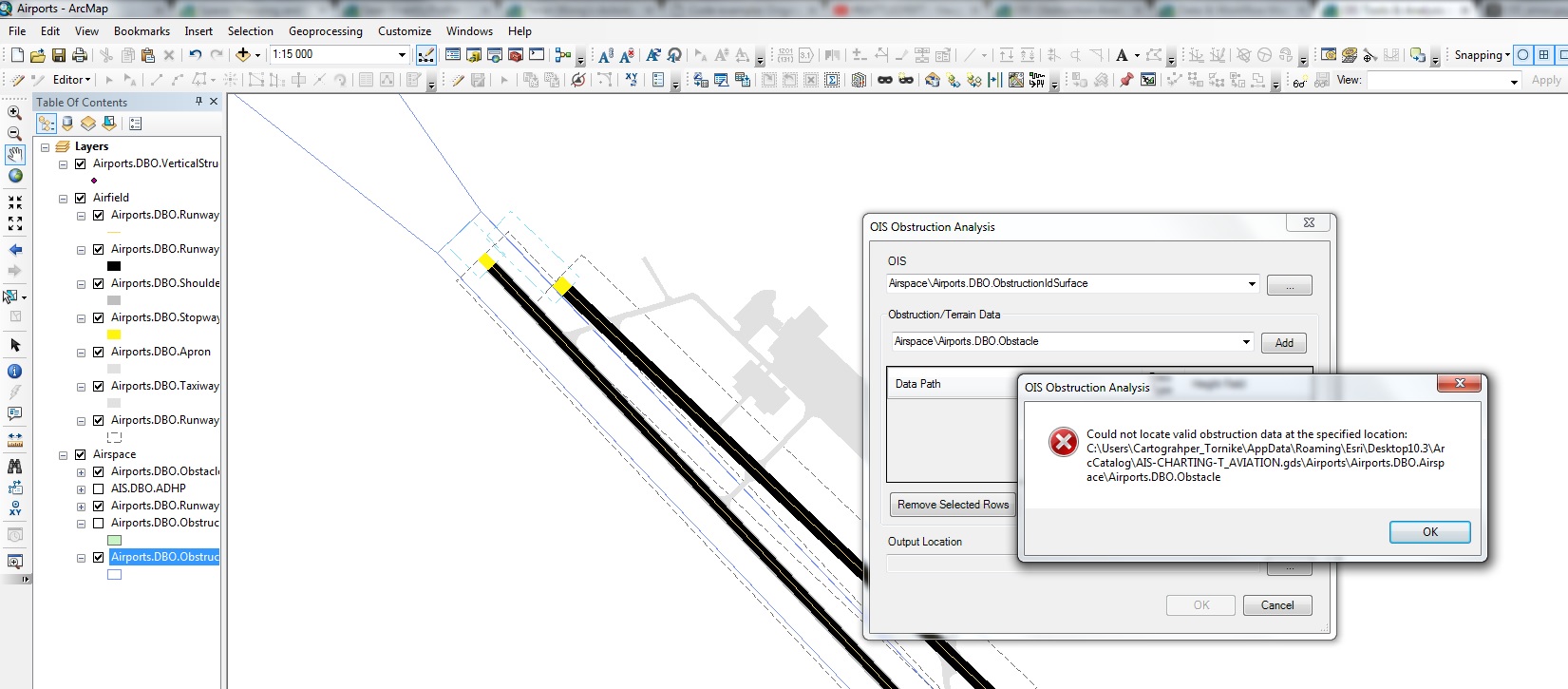Enable point snapping

[1523, 55]
